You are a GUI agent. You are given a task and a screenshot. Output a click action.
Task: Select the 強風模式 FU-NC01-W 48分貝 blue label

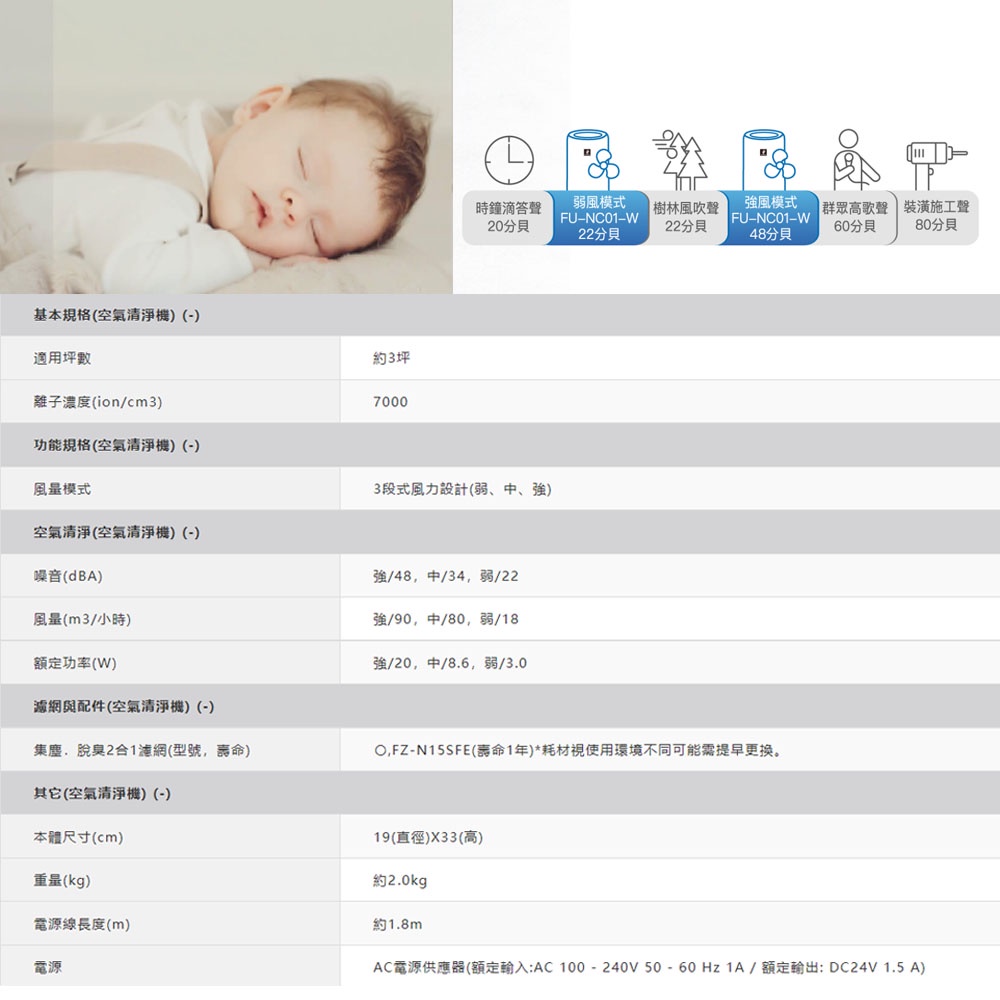[768, 218]
